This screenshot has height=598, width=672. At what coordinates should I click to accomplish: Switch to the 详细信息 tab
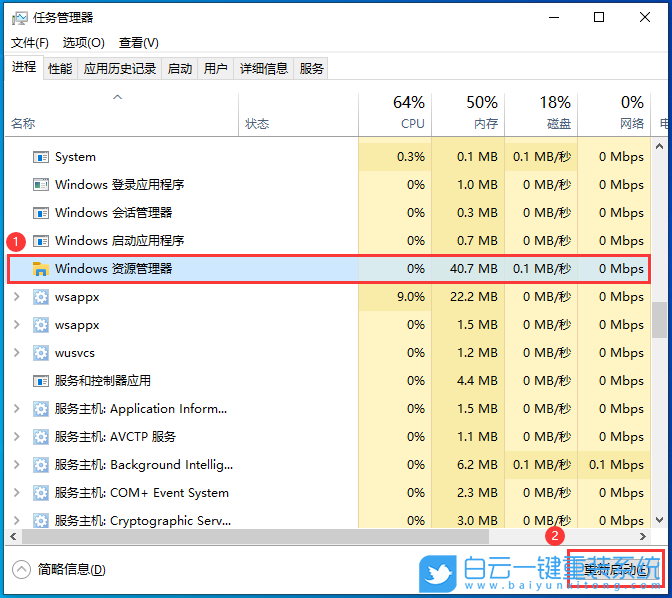point(264,69)
